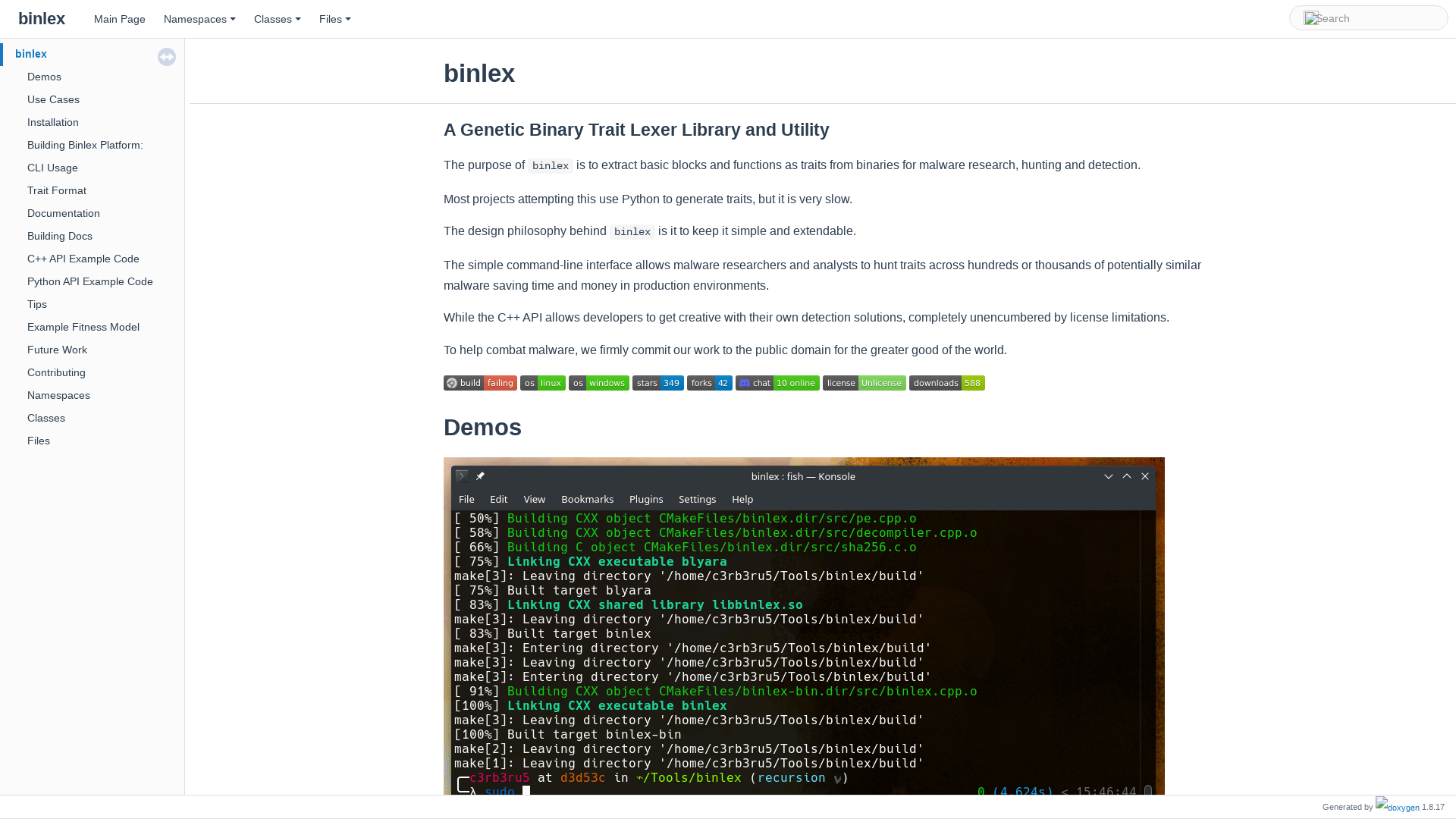Select binlex root in the sidebar tree
This screenshot has height=819, width=1456.
[x=31, y=54]
